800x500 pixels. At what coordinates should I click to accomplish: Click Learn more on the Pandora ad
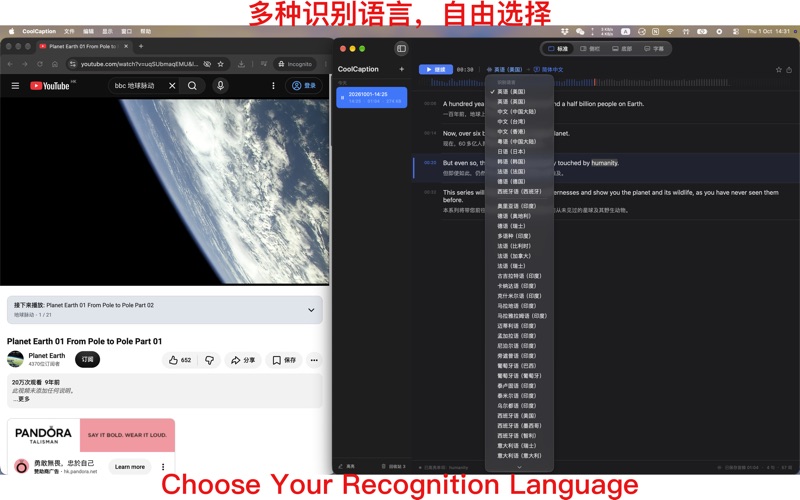pos(130,466)
